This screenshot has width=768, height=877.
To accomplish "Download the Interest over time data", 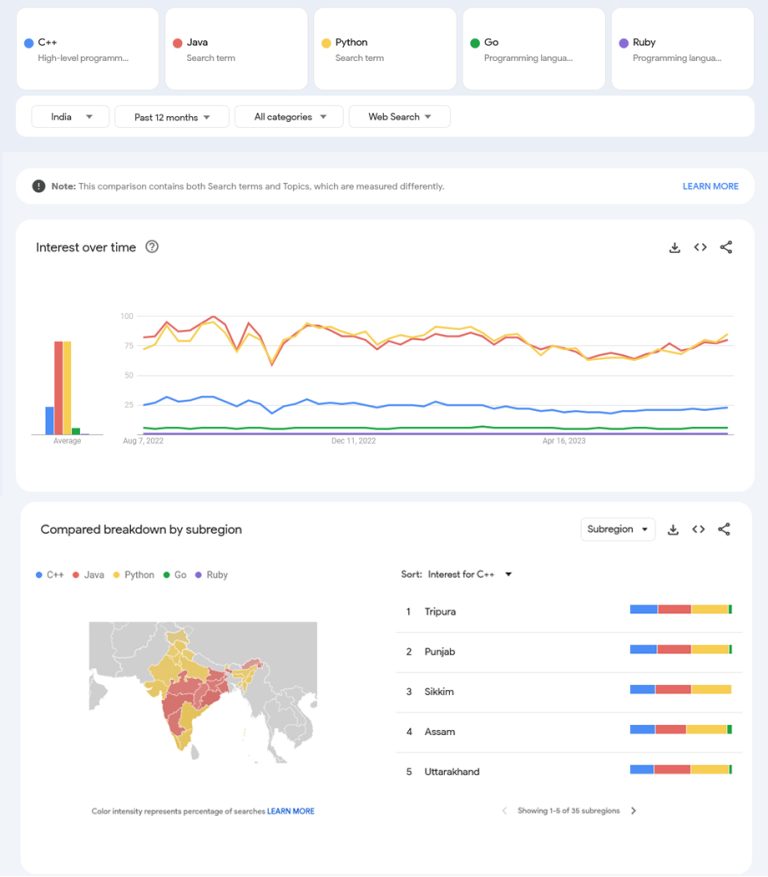I will coord(674,248).
